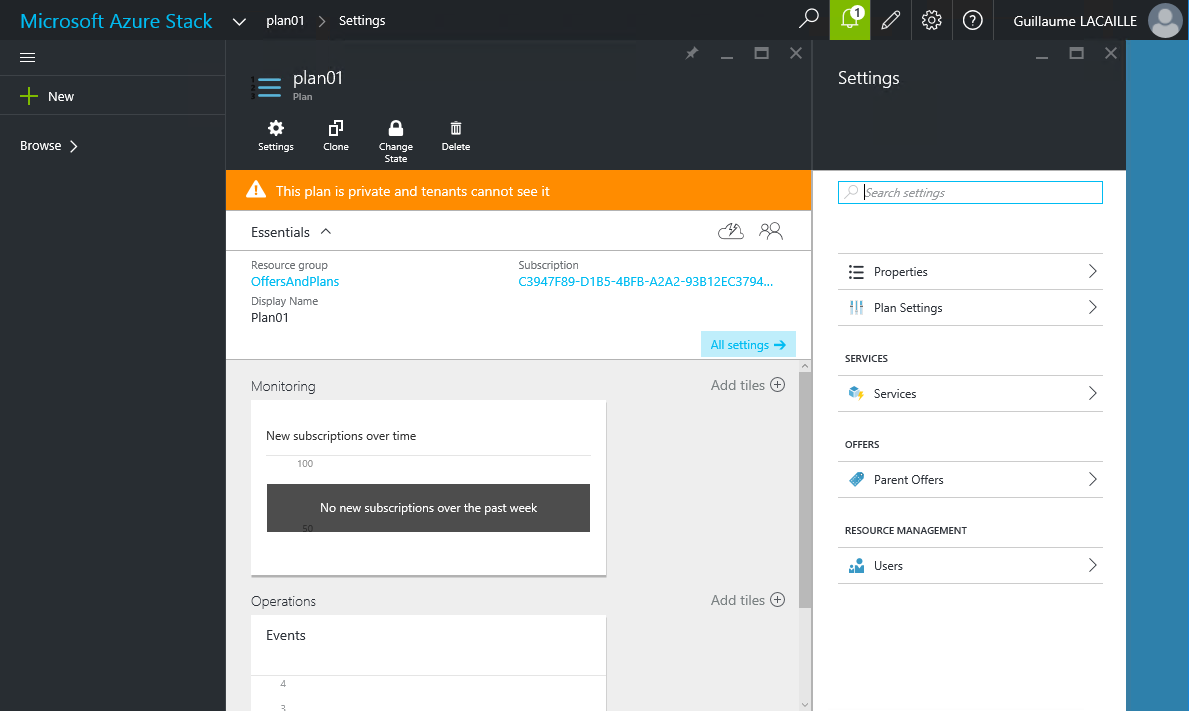
Task: Open the Events tile
Action: coord(428,662)
